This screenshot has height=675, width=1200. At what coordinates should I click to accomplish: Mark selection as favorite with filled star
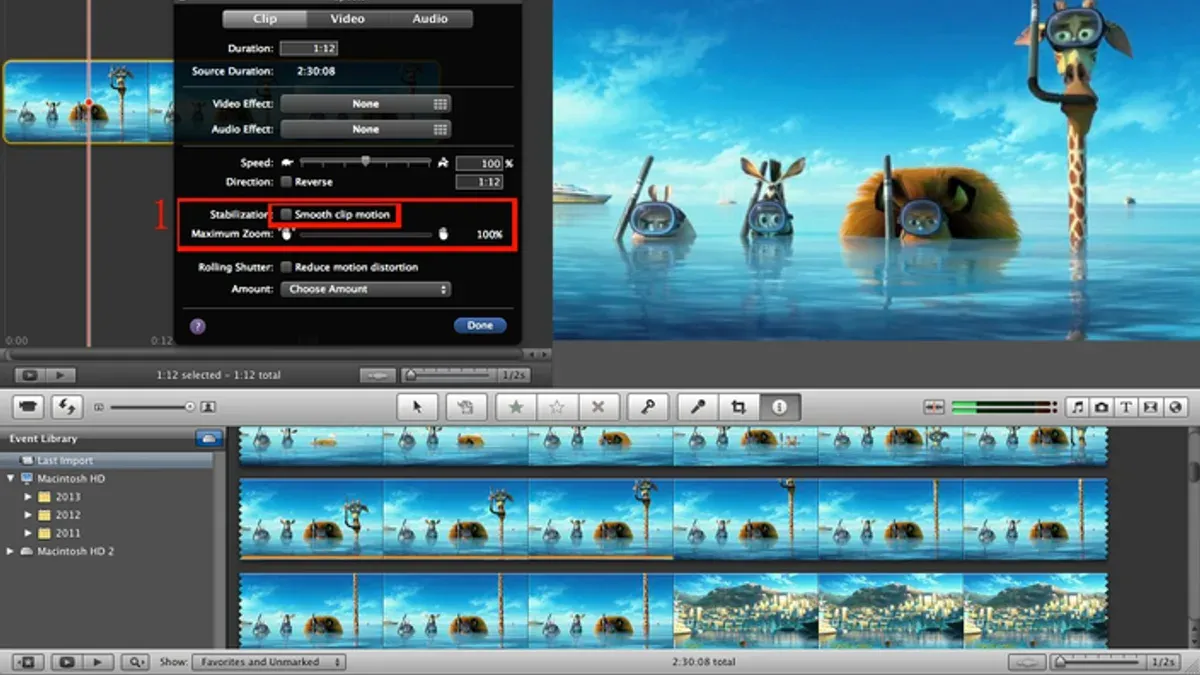(x=516, y=407)
